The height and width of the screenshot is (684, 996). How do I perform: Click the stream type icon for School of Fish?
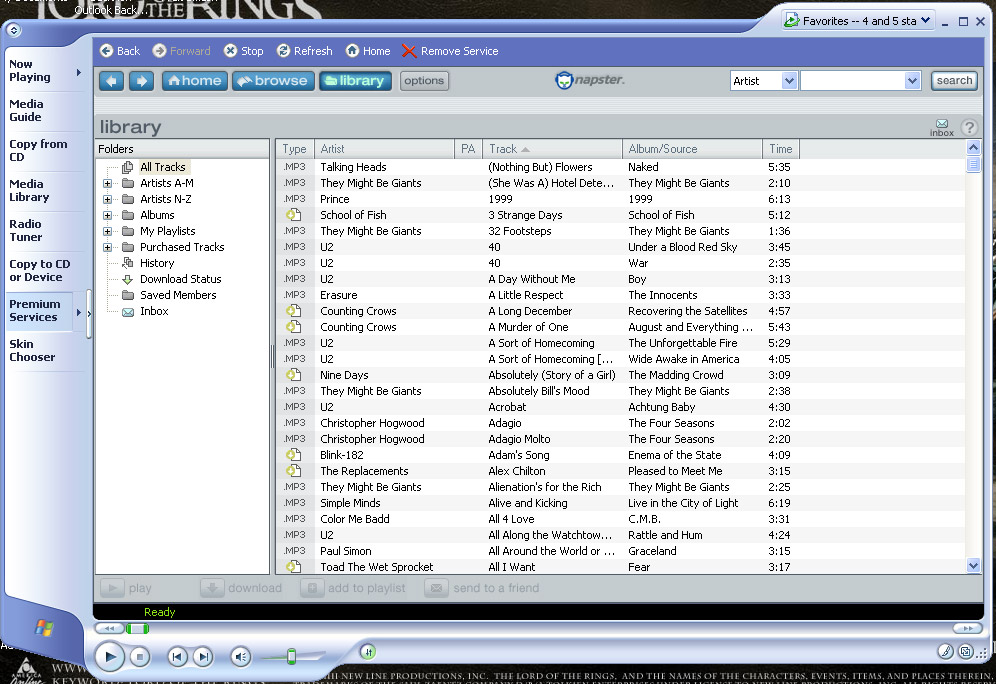(293, 215)
